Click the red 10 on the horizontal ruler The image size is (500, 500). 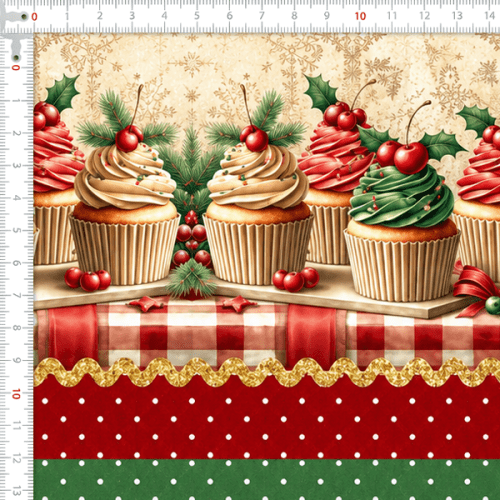(360, 16)
